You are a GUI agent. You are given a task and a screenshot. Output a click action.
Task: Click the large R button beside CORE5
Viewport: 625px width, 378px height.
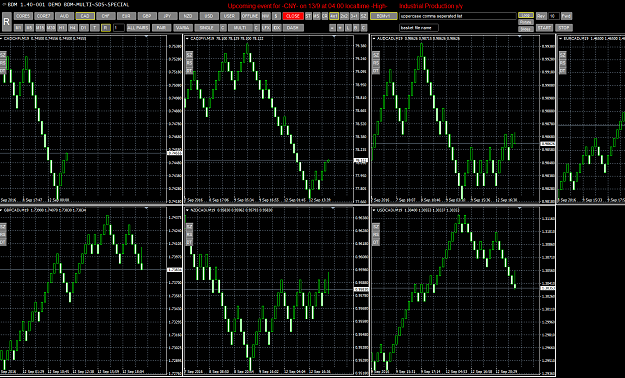coord(6,22)
